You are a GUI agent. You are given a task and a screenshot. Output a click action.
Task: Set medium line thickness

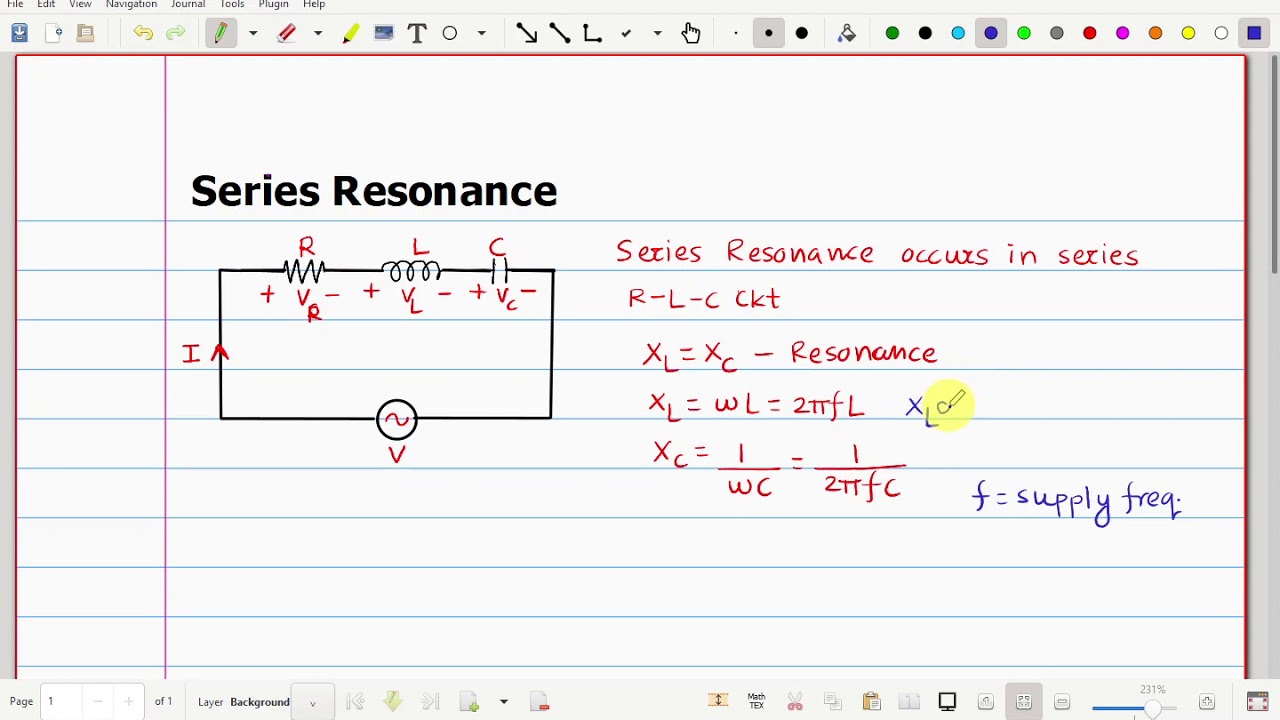[769, 33]
